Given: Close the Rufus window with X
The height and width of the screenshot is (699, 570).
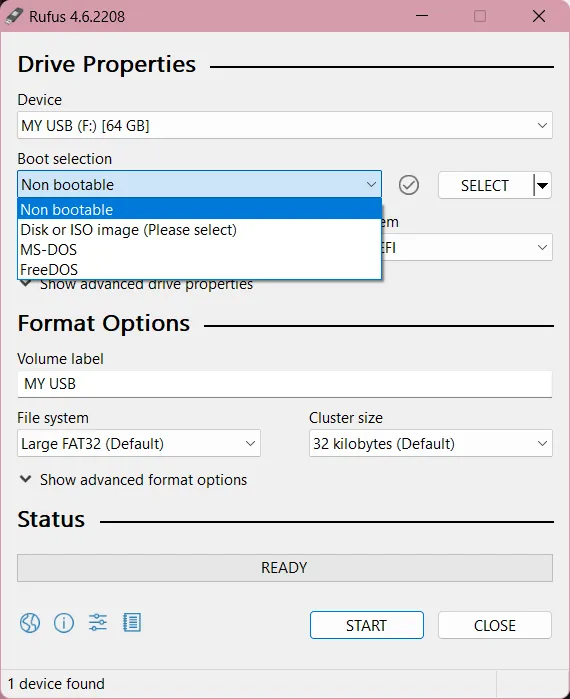Looking at the screenshot, I should click(539, 16).
